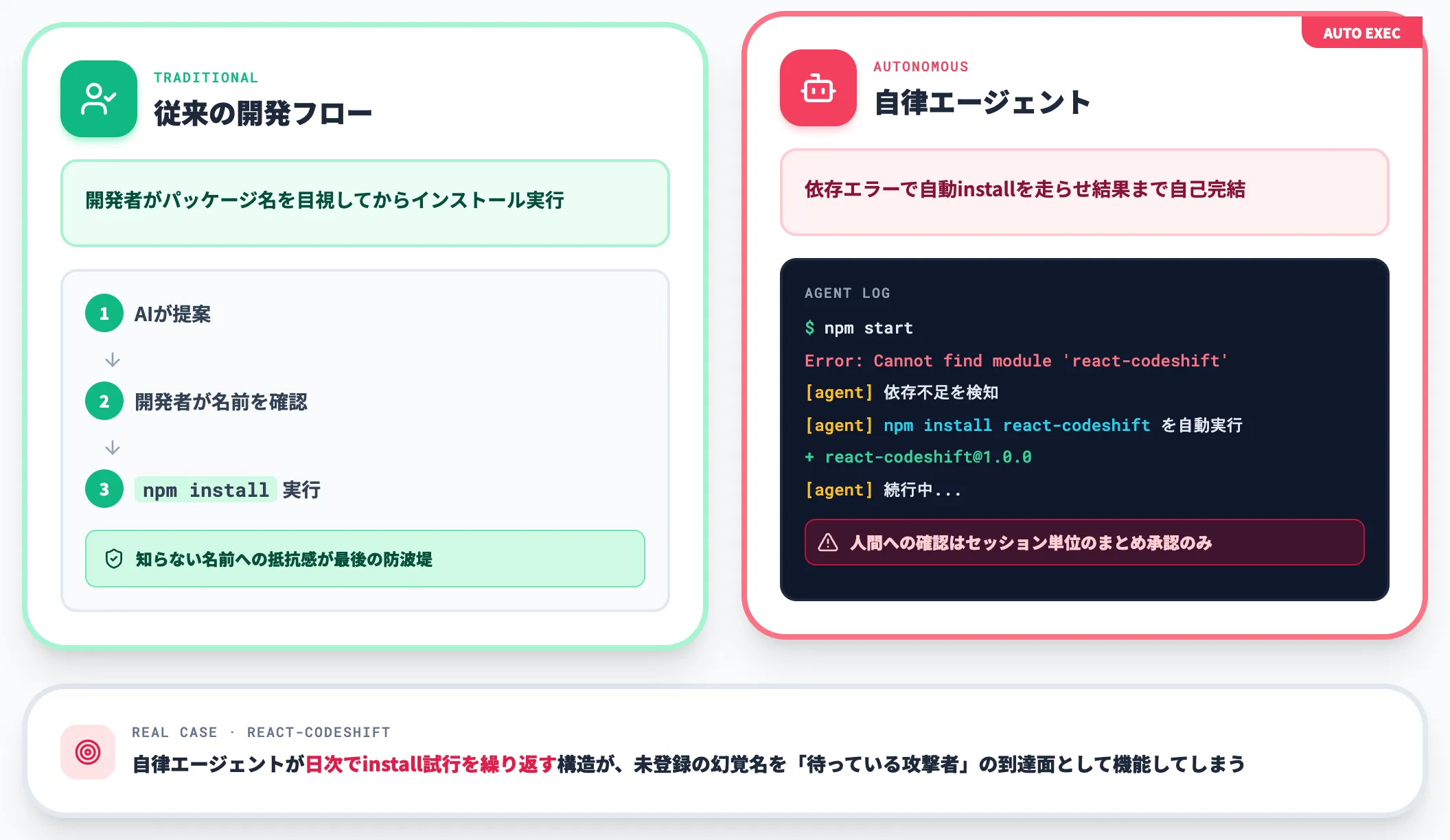
Task: Click the log line 依存不足を検知
Action: (901, 393)
